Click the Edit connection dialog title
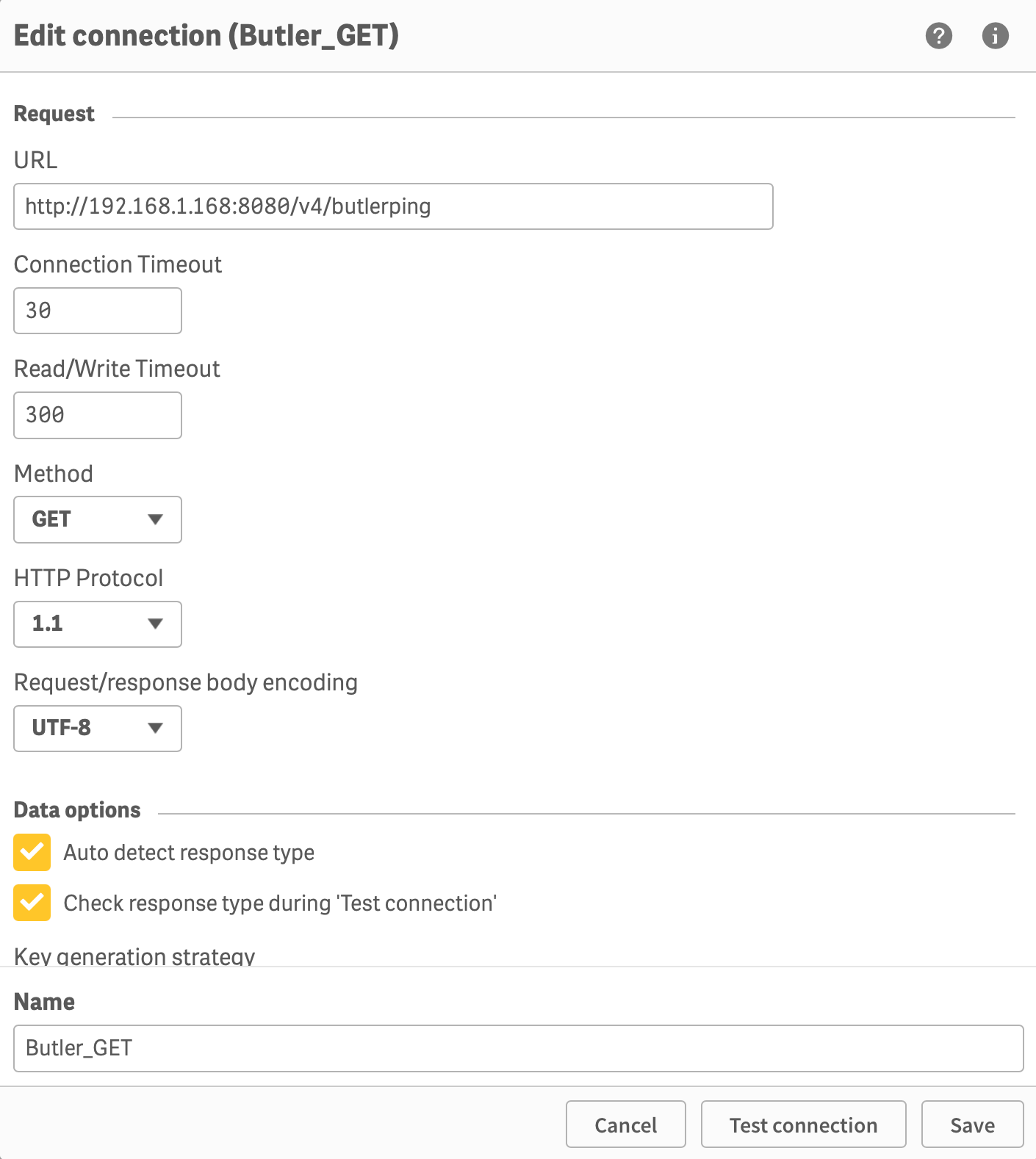1036x1159 pixels. pos(206,35)
